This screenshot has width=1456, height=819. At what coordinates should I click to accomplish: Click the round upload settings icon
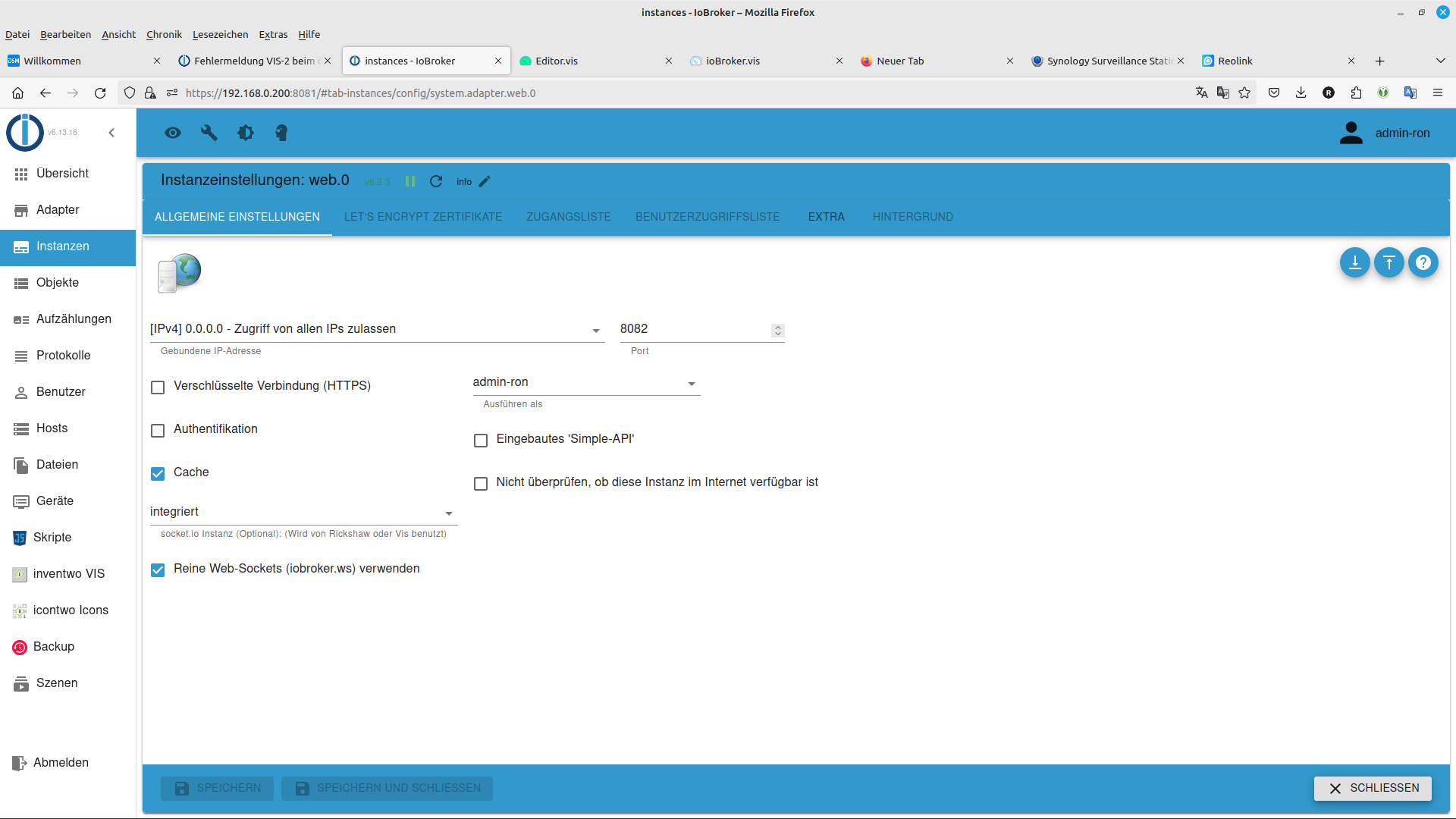[x=1389, y=262]
